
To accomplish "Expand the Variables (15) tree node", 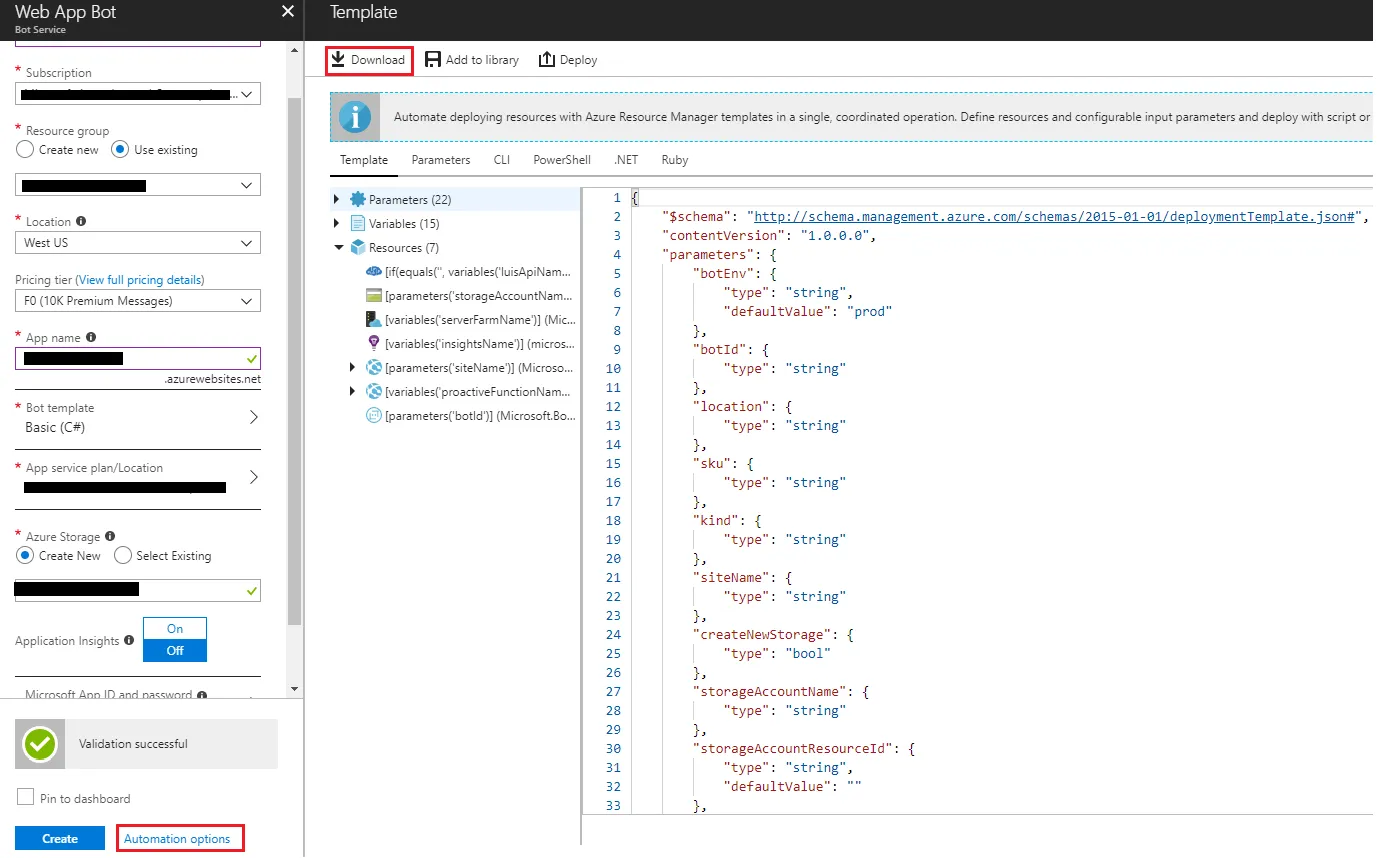I will coord(337,224).
